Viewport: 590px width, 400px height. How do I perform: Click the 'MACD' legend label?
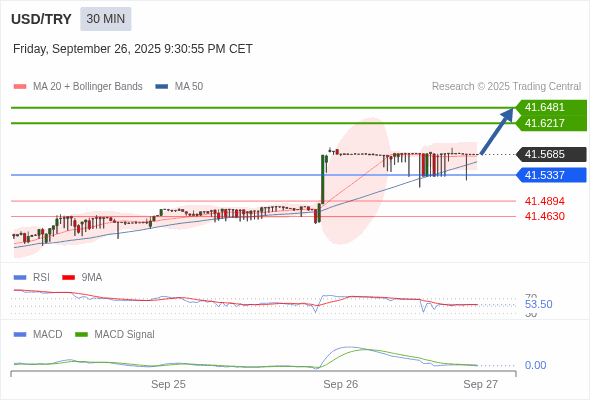(x=47, y=335)
